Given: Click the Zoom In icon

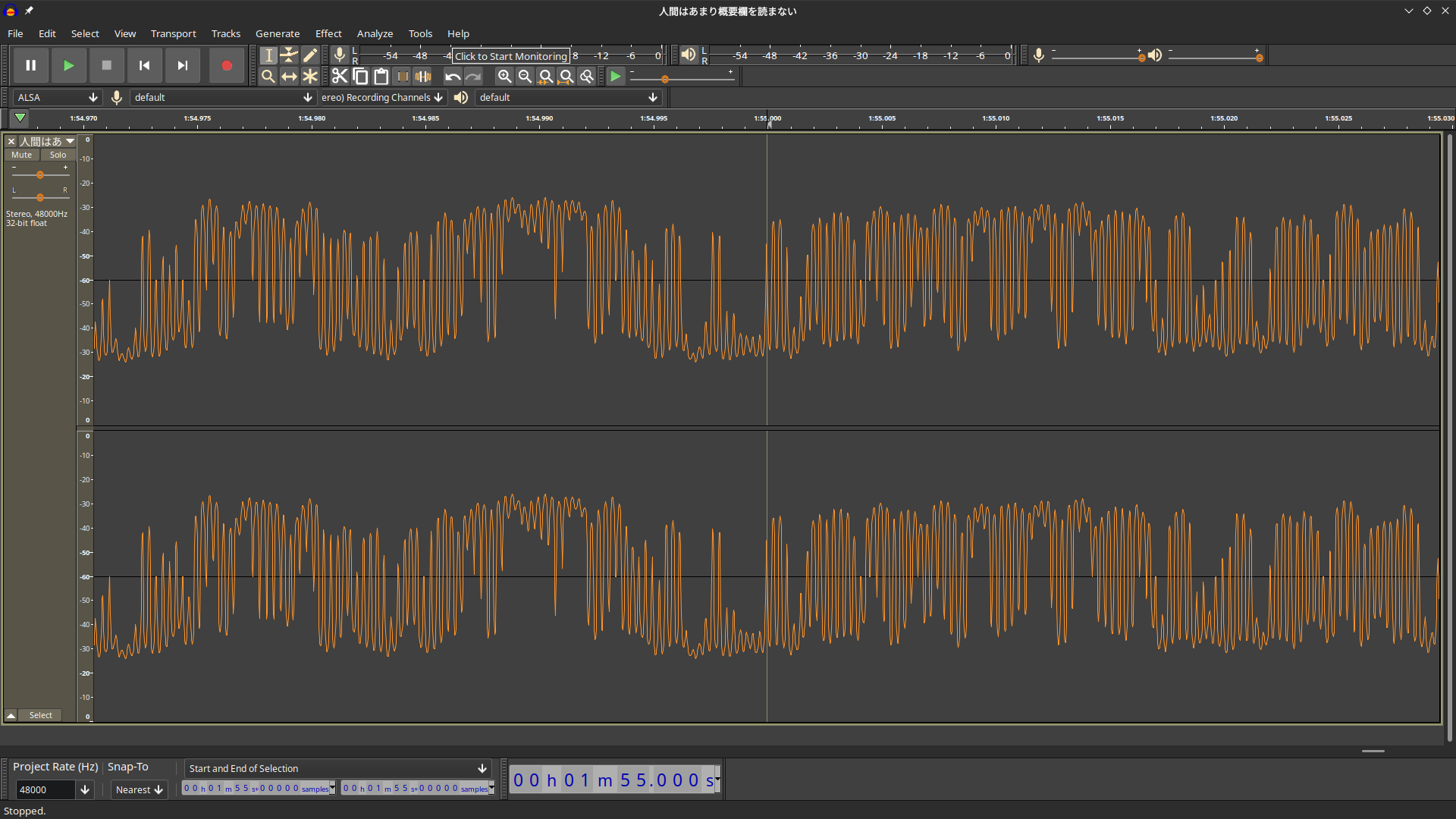Looking at the screenshot, I should pyautogui.click(x=504, y=76).
